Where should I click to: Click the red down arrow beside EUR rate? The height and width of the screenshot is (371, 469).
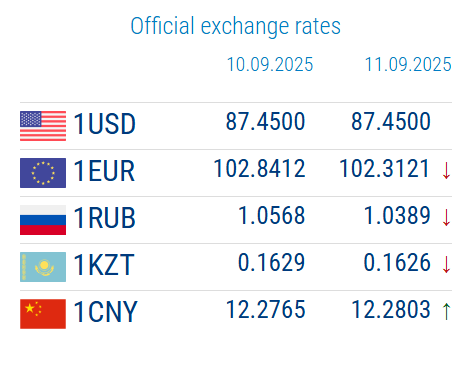(x=446, y=170)
